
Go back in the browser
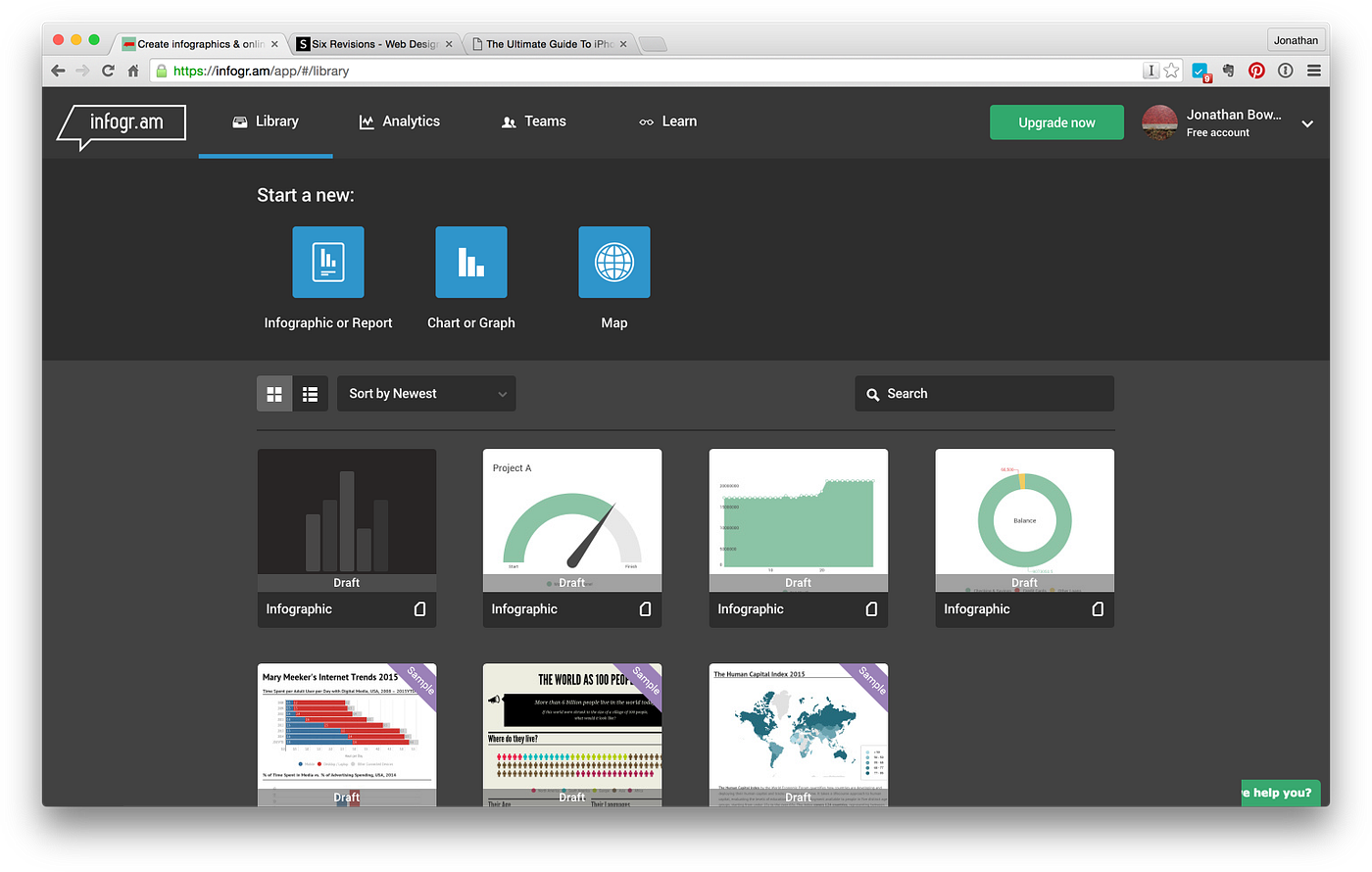pos(58,71)
